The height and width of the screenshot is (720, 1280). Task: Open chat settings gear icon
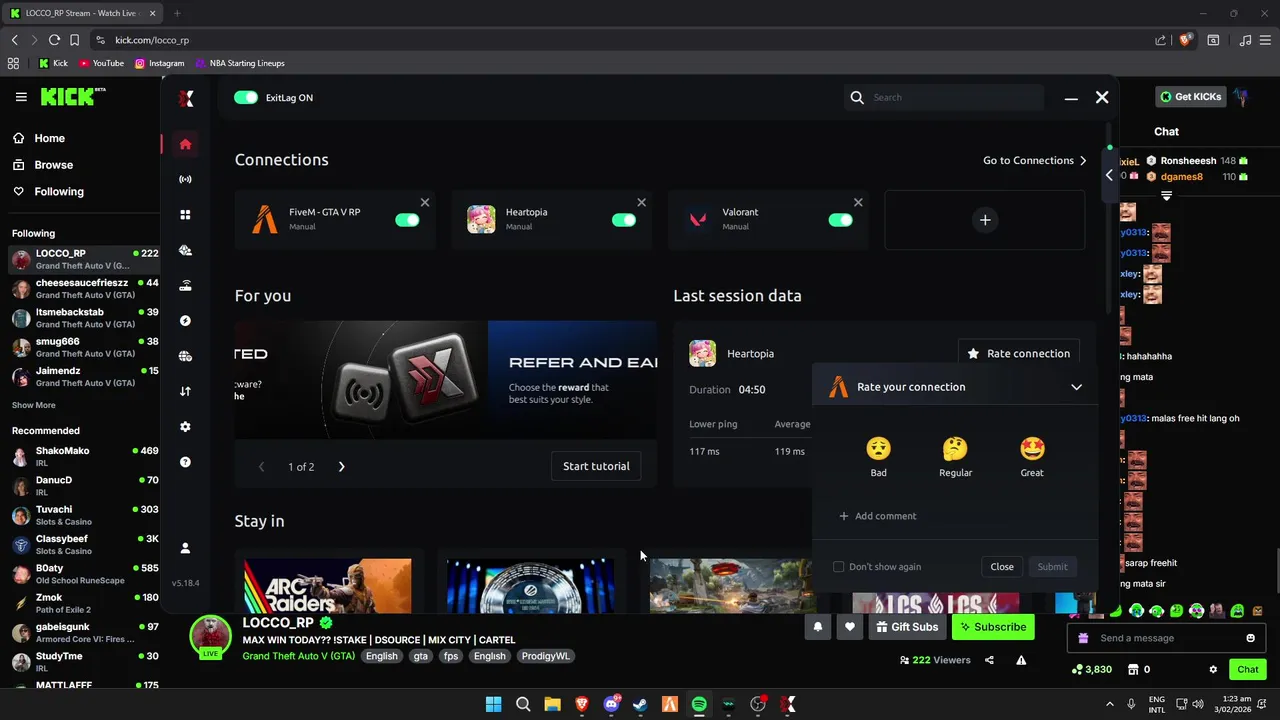tap(1213, 669)
